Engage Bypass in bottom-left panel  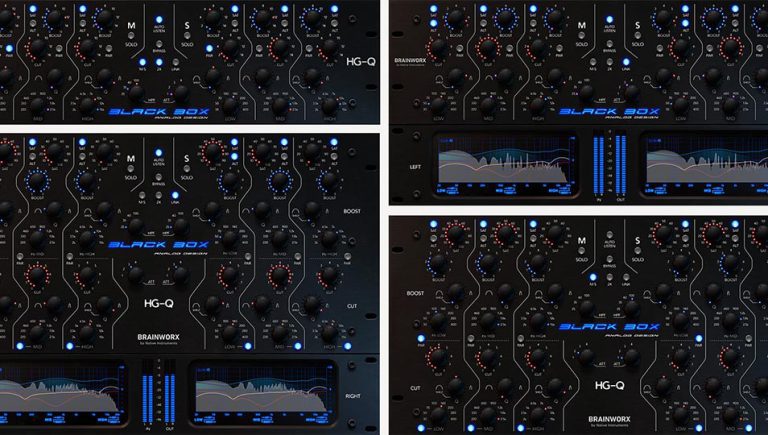click(x=159, y=177)
